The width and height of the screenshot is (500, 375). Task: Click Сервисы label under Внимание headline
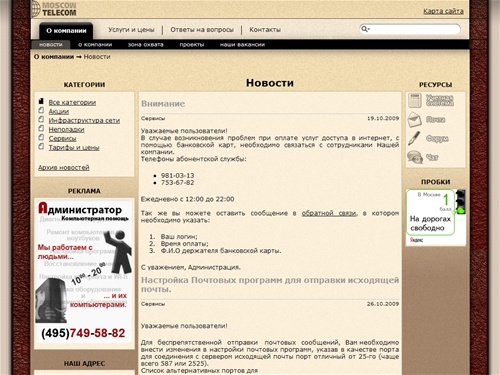point(153,118)
